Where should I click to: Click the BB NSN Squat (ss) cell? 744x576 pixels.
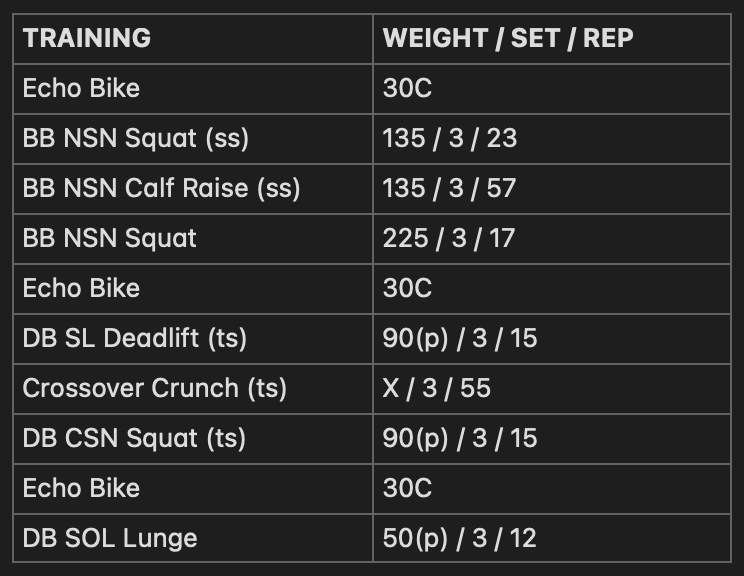193,139
